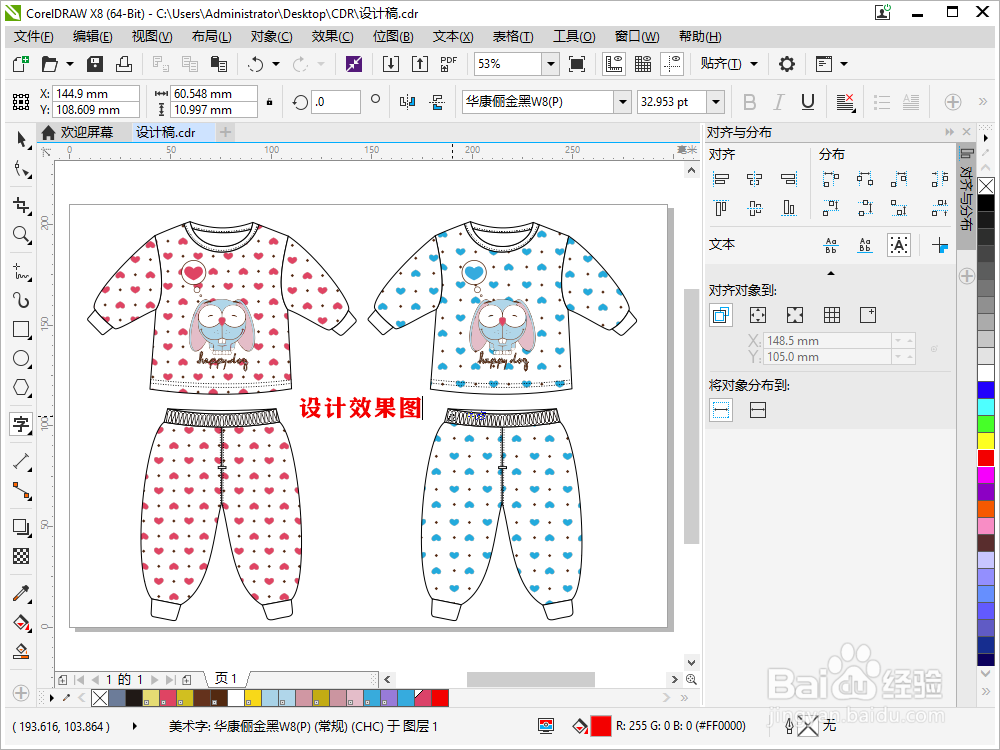Open the font name dropdown arrow

[x=622, y=102]
